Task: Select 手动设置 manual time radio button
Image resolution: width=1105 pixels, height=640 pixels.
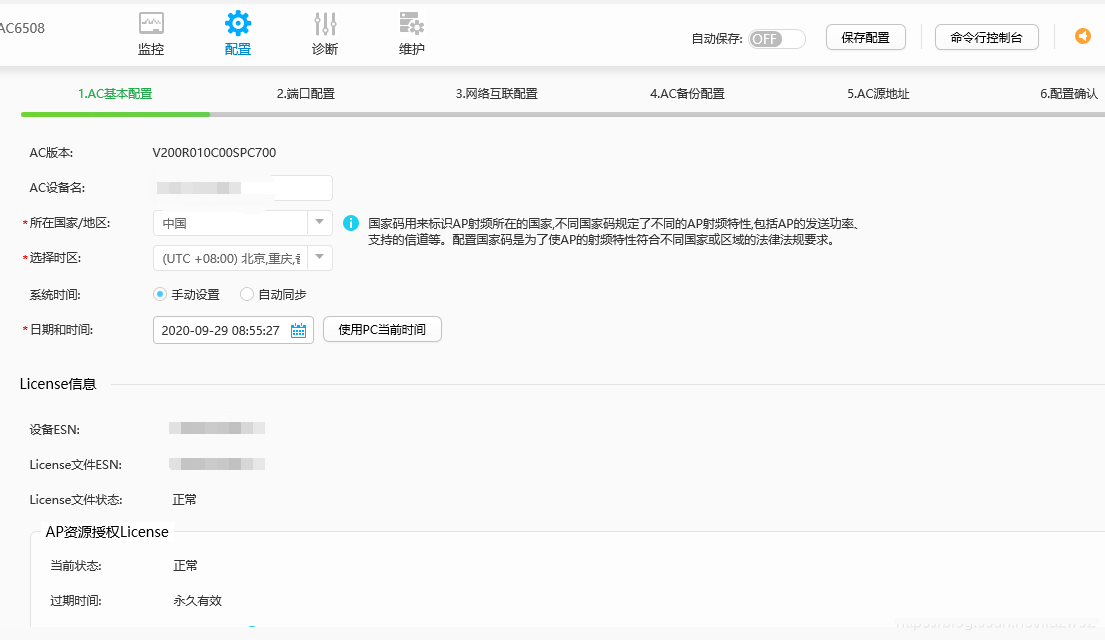Action: [x=160, y=294]
